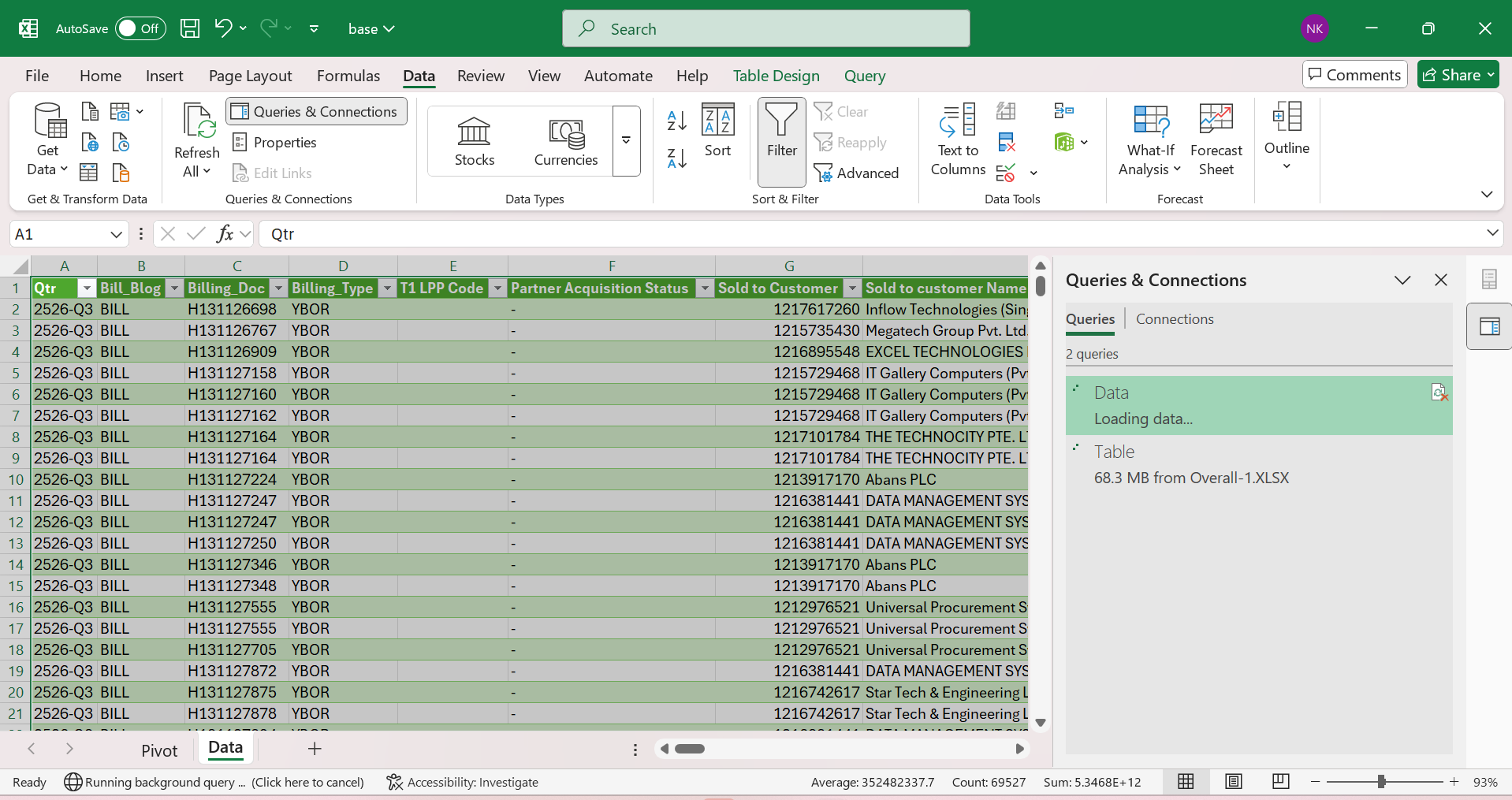Open the Formulas ribbon tab
The width and height of the screenshot is (1512, 800).
(x=348, y=76)
